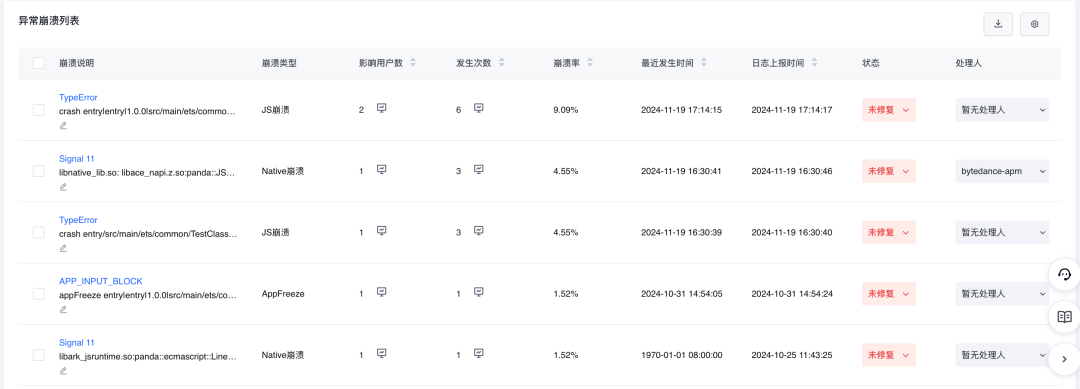
Task: Expand the right side panel arrow button
Action: click(x=1064, y=359)
